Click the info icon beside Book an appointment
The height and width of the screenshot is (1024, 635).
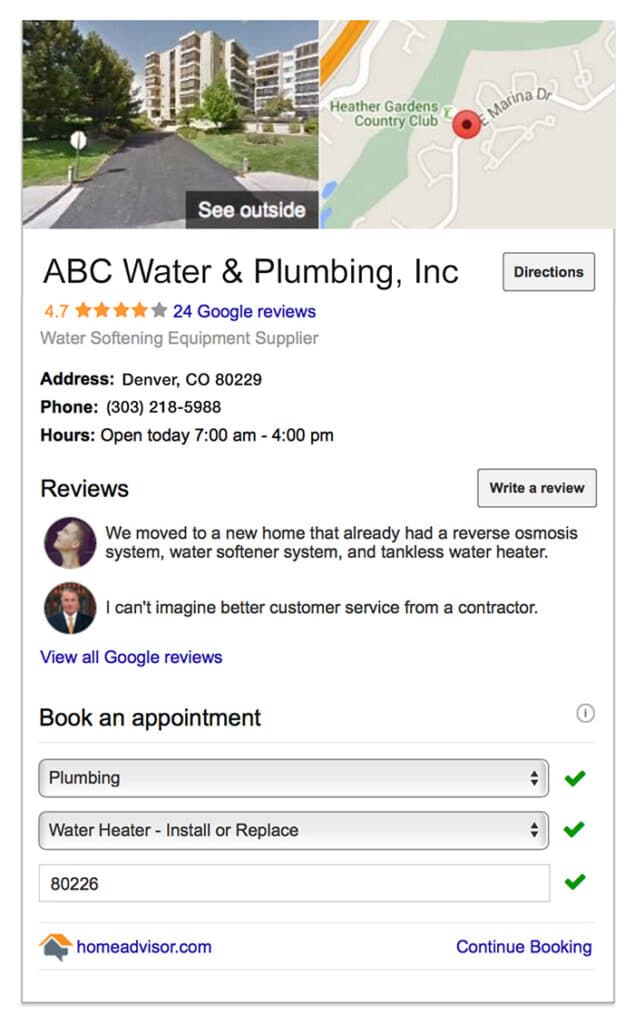(x=585, y=714)
